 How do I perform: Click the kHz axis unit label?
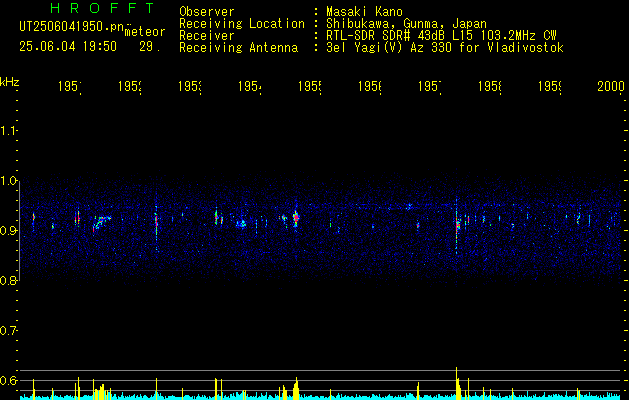pyautogui.click(x=10, y=82)
